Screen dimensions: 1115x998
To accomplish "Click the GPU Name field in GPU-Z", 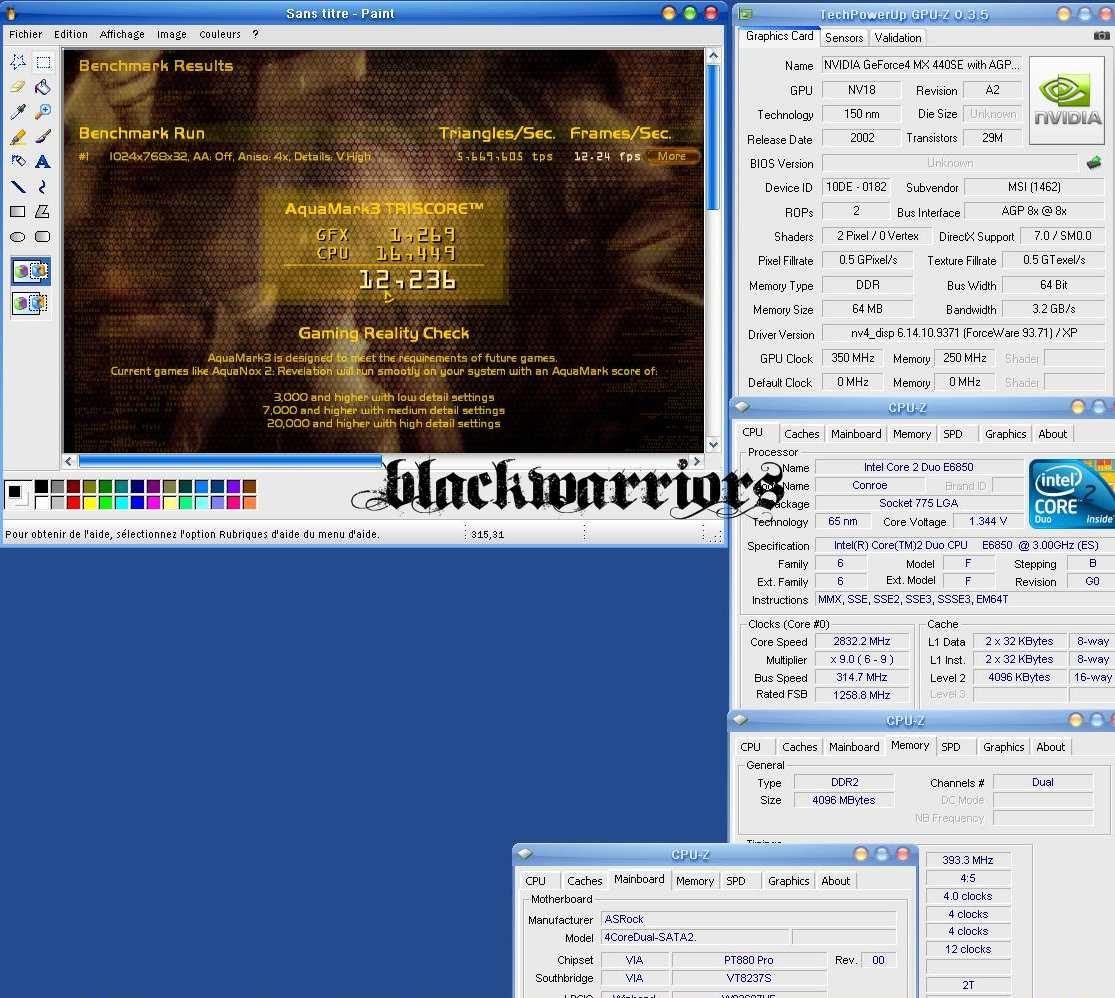I will pos(922,65).
